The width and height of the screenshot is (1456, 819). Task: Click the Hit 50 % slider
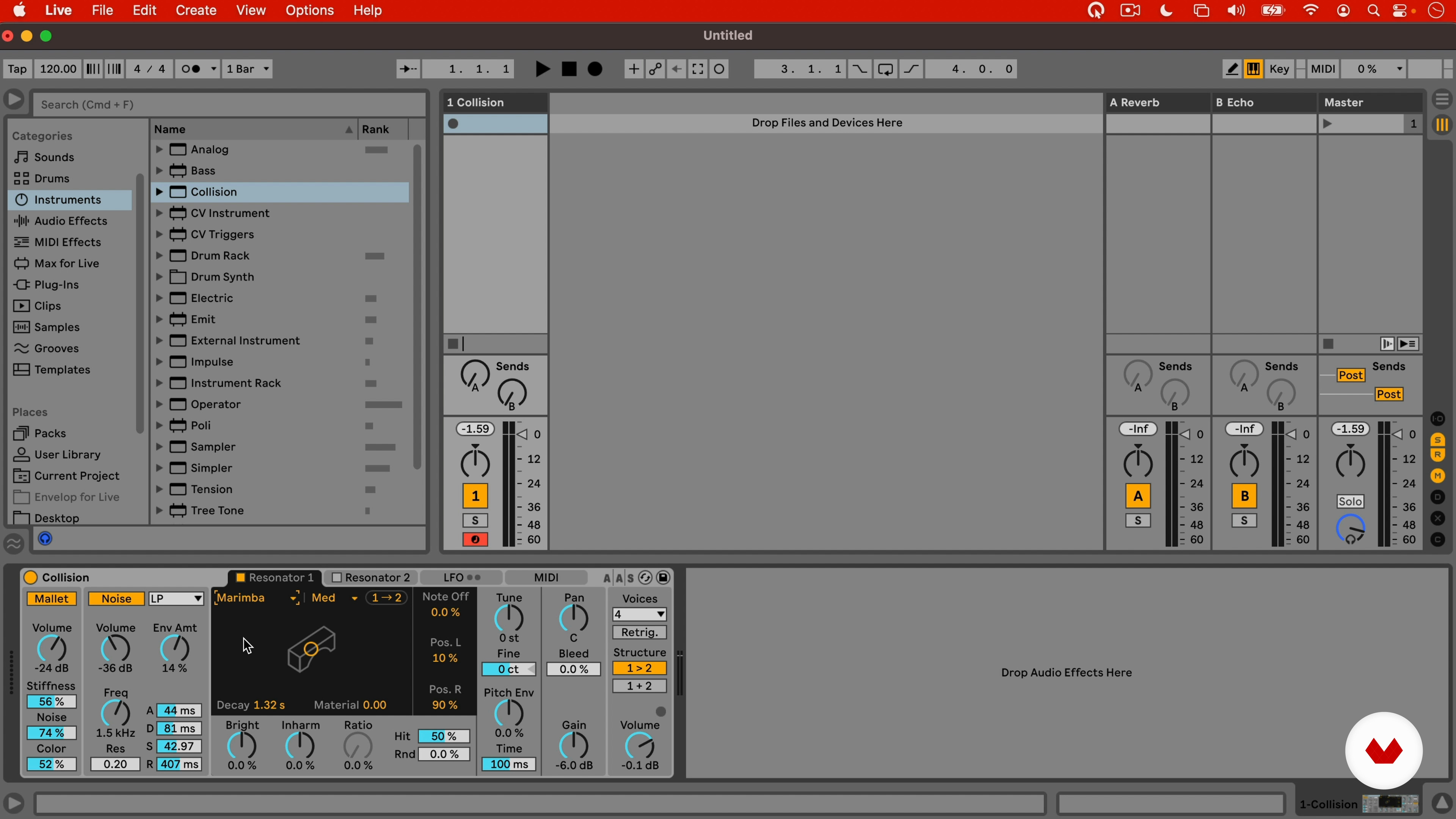click(x=444, y=736)
